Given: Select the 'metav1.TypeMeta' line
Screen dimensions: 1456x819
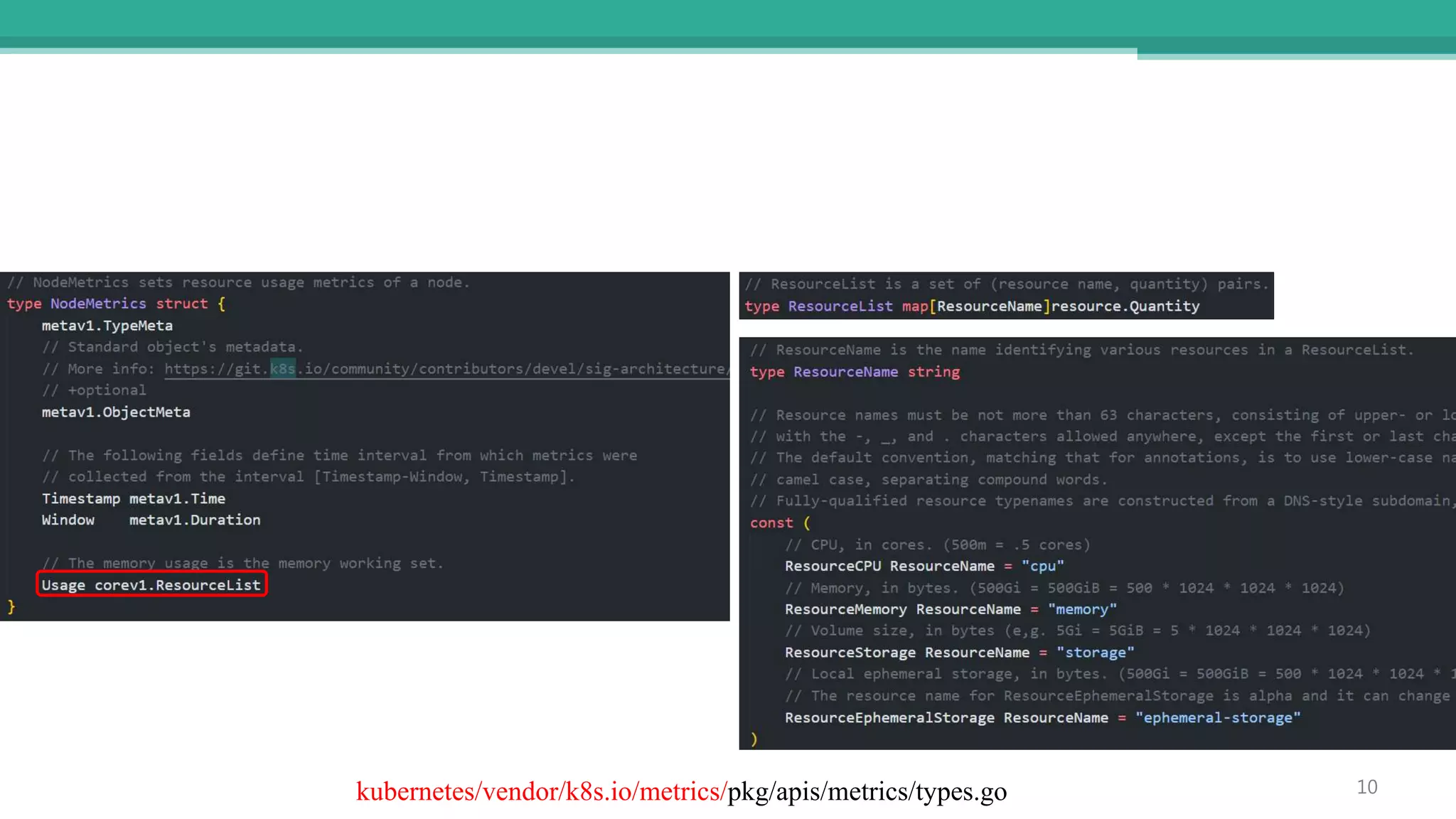Looking at the screenshot, I should pos(107,326).
